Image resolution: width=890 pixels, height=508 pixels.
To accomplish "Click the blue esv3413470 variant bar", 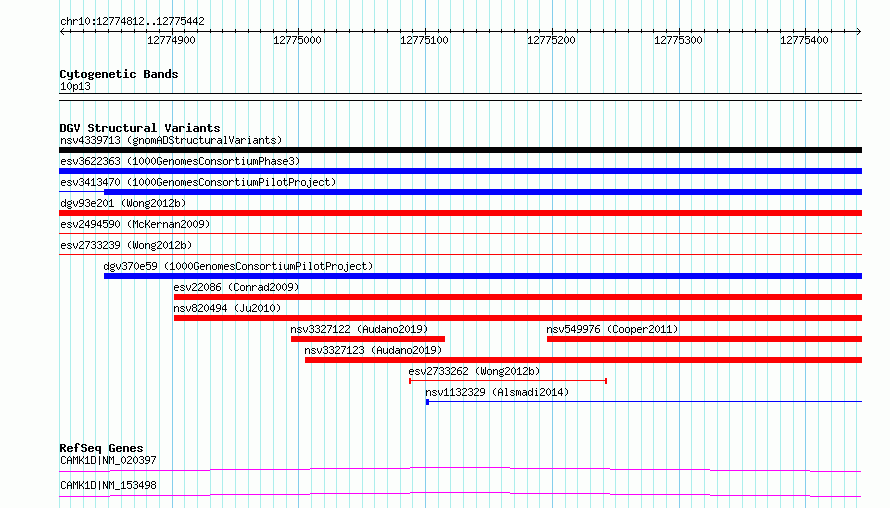I will (x=482, y=192).
